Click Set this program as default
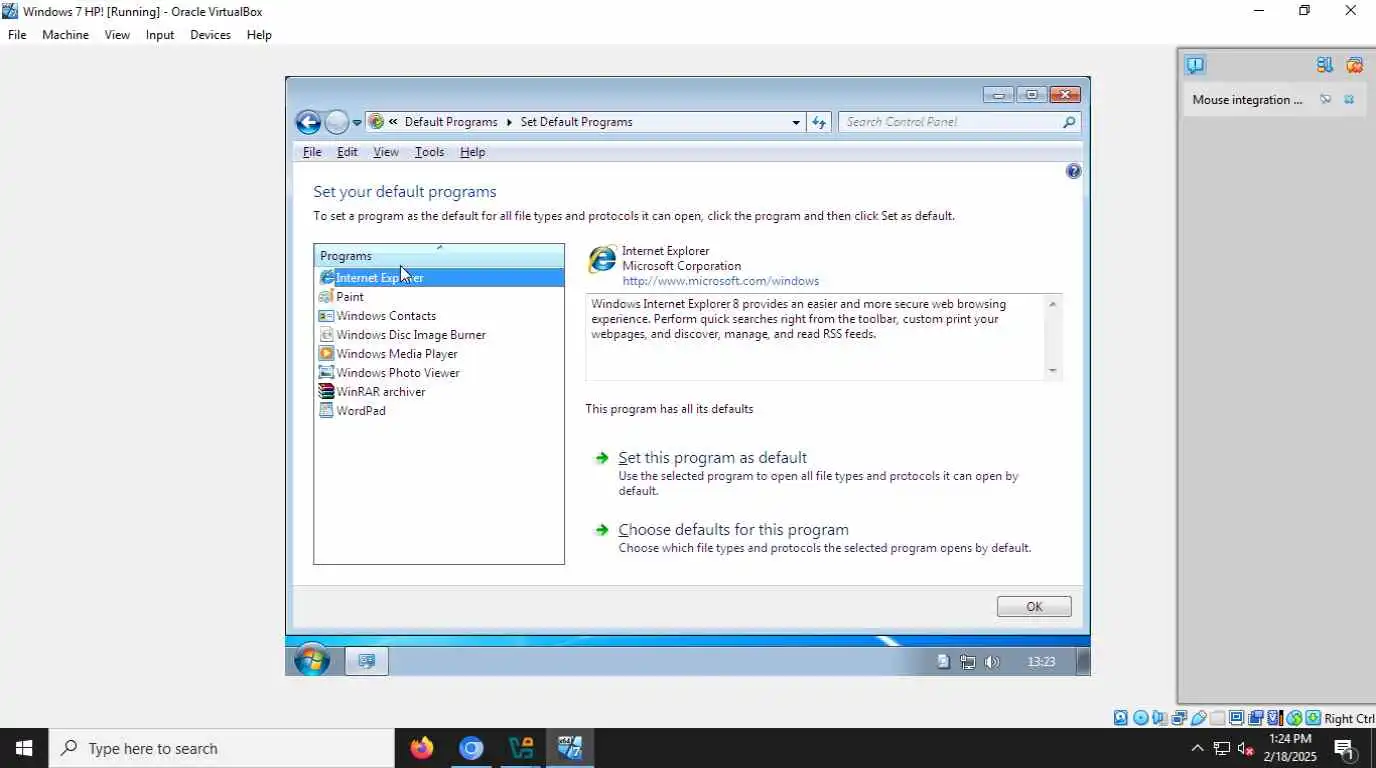 712,458
